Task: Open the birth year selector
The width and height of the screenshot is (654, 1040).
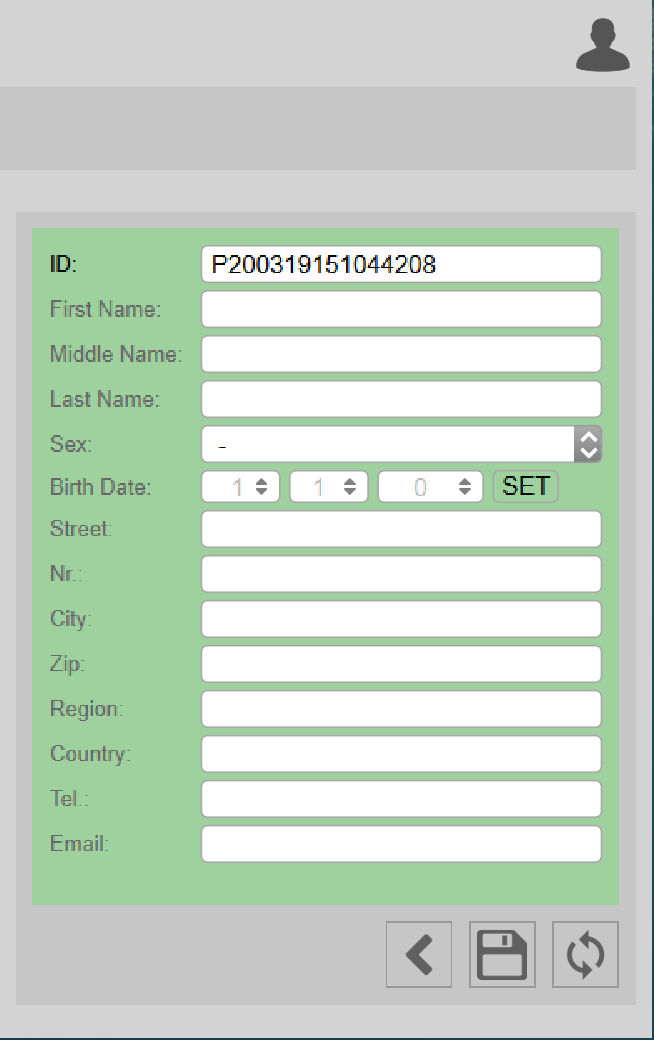Action: coord(430,487)
